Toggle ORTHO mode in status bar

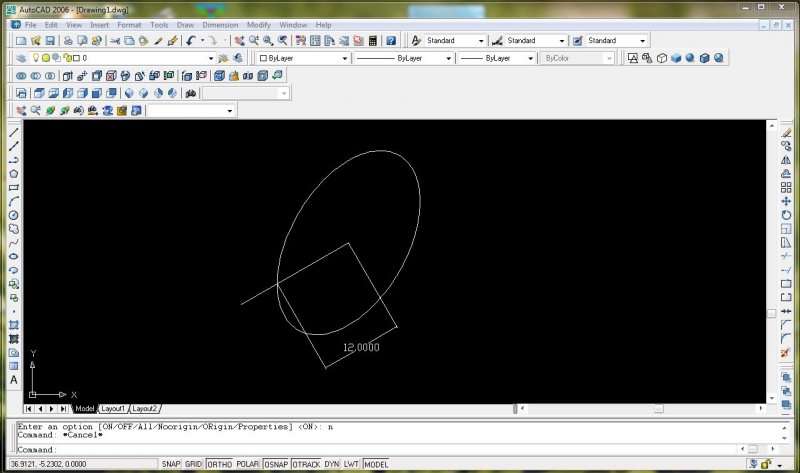(218, 465)
